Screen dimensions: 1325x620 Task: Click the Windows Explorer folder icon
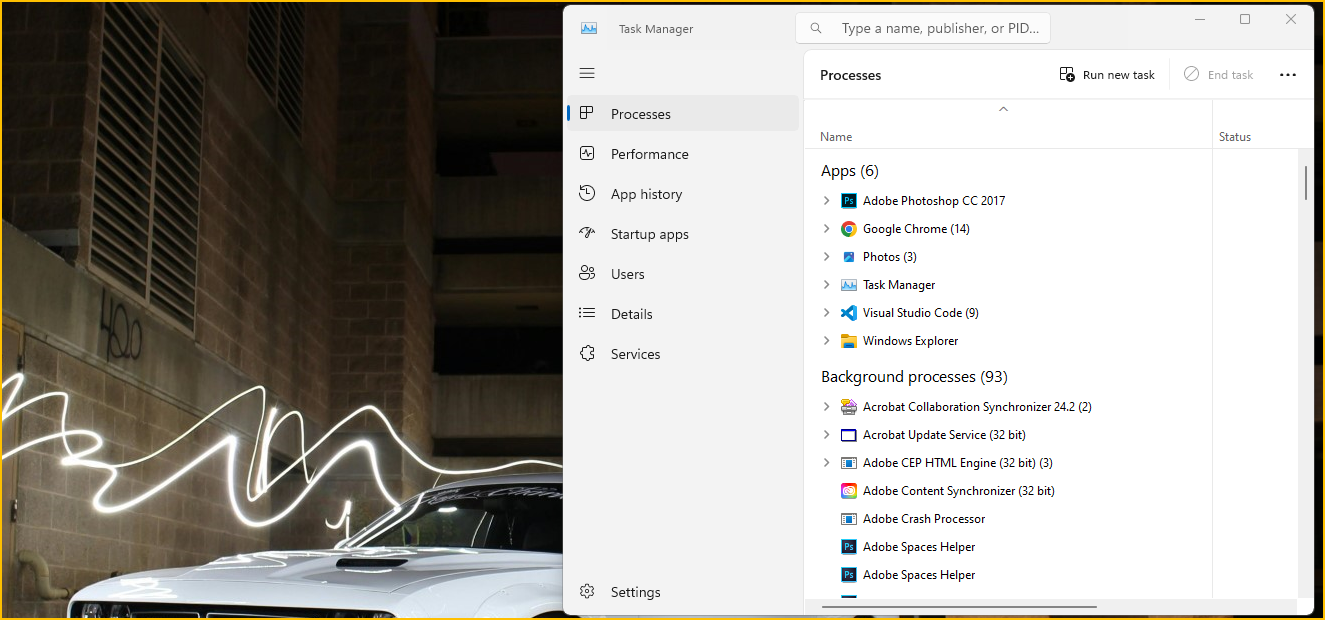[849, 341]
